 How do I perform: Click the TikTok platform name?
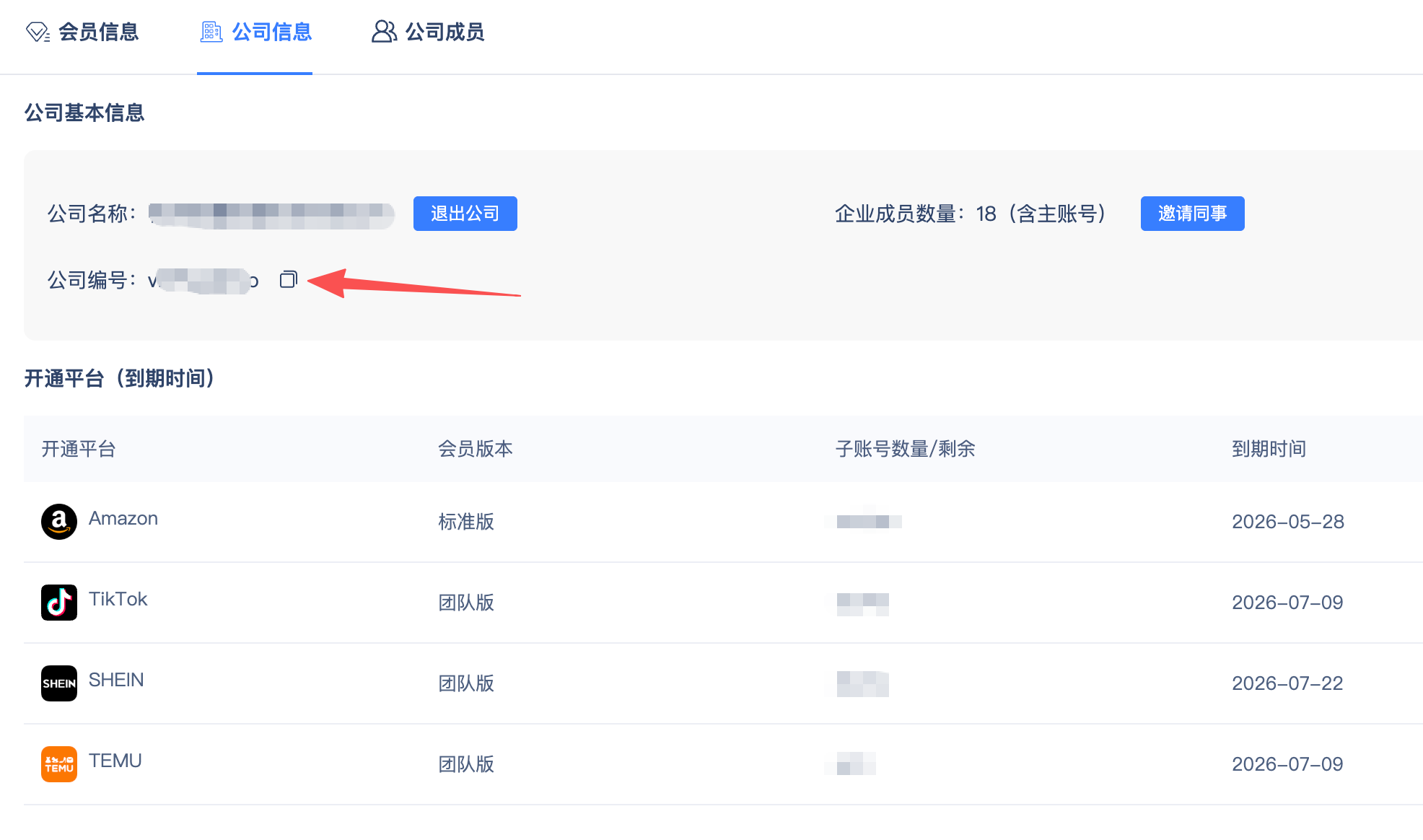[118, 599]
